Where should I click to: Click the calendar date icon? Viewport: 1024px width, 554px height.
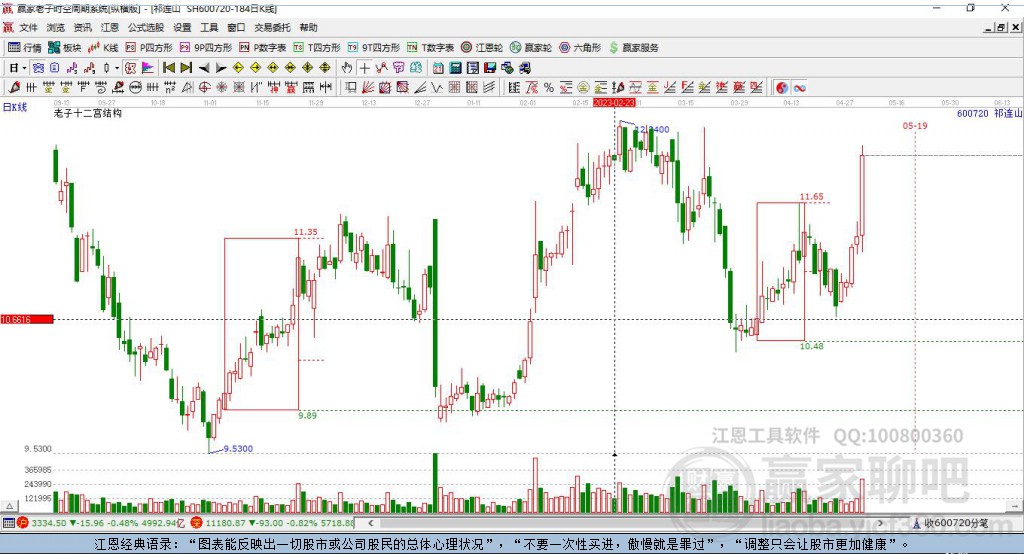tap(438, 68)
